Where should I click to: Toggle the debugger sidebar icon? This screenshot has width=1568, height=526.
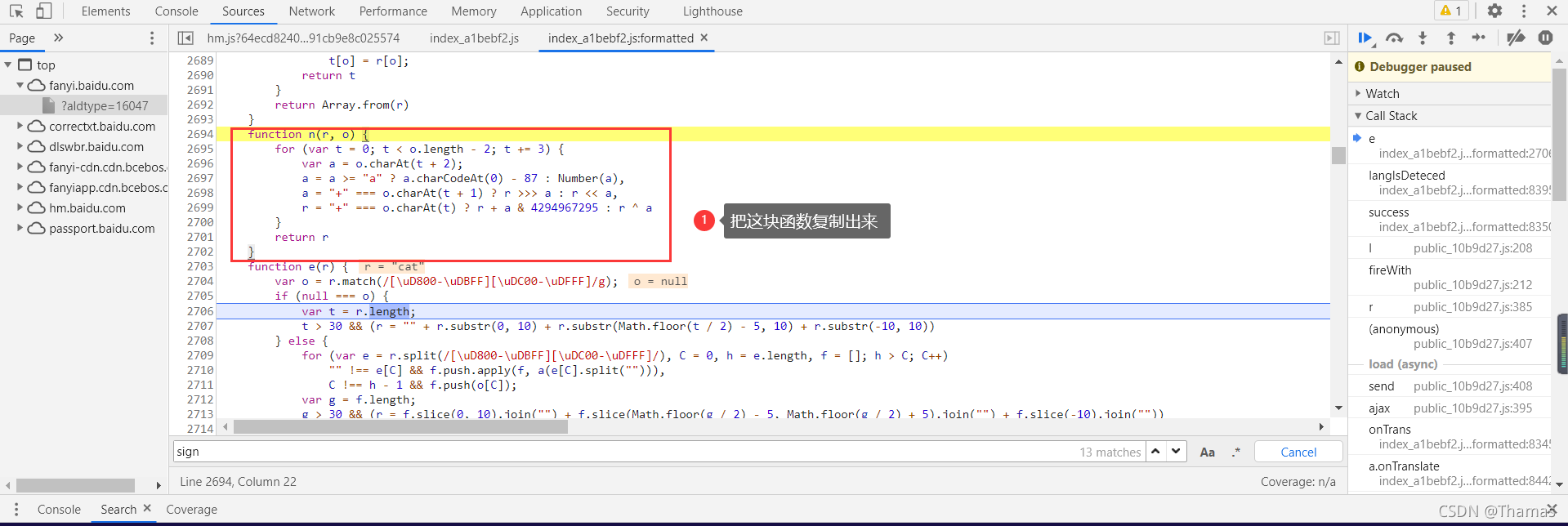1332,38
